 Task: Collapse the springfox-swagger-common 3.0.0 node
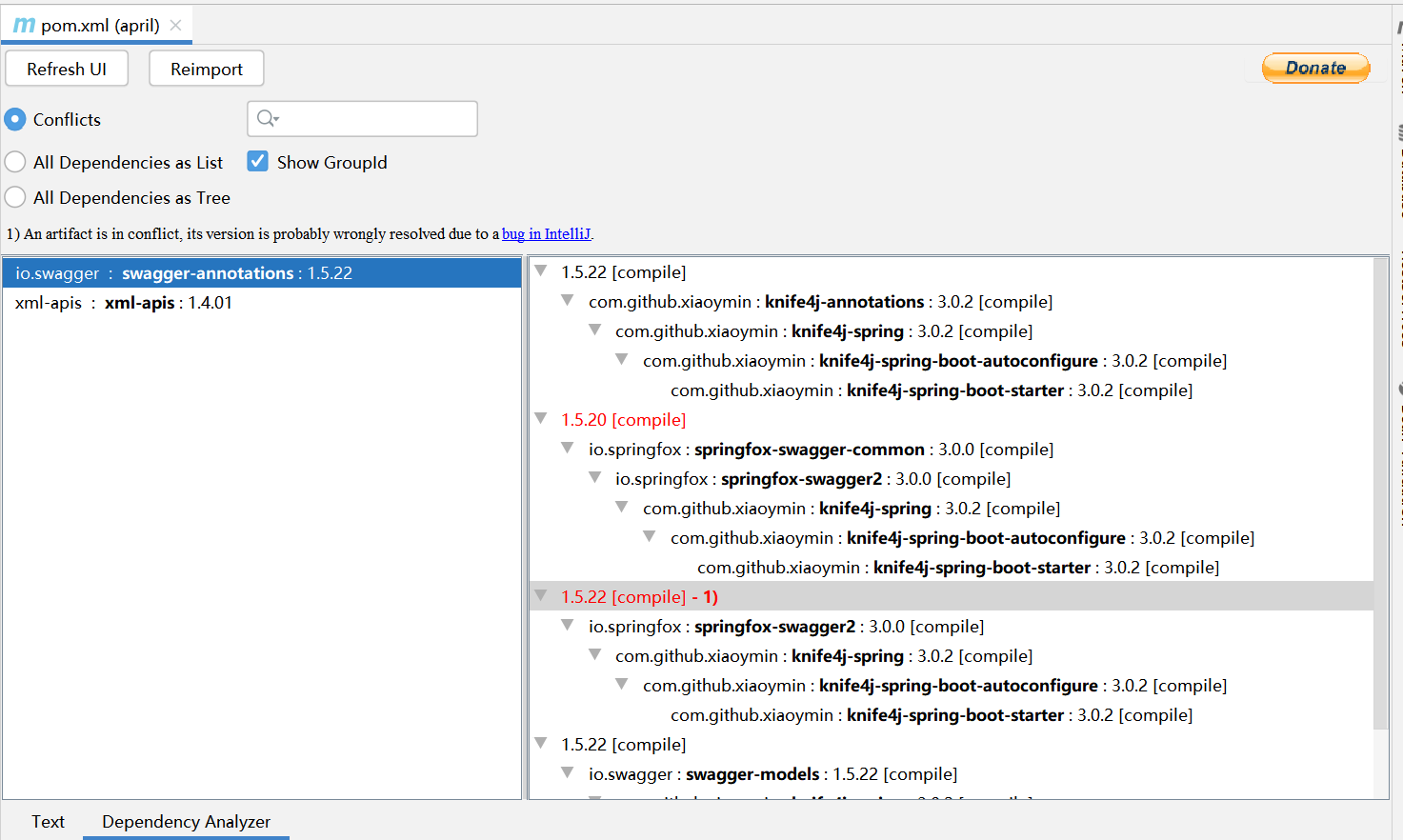[568, 449]
